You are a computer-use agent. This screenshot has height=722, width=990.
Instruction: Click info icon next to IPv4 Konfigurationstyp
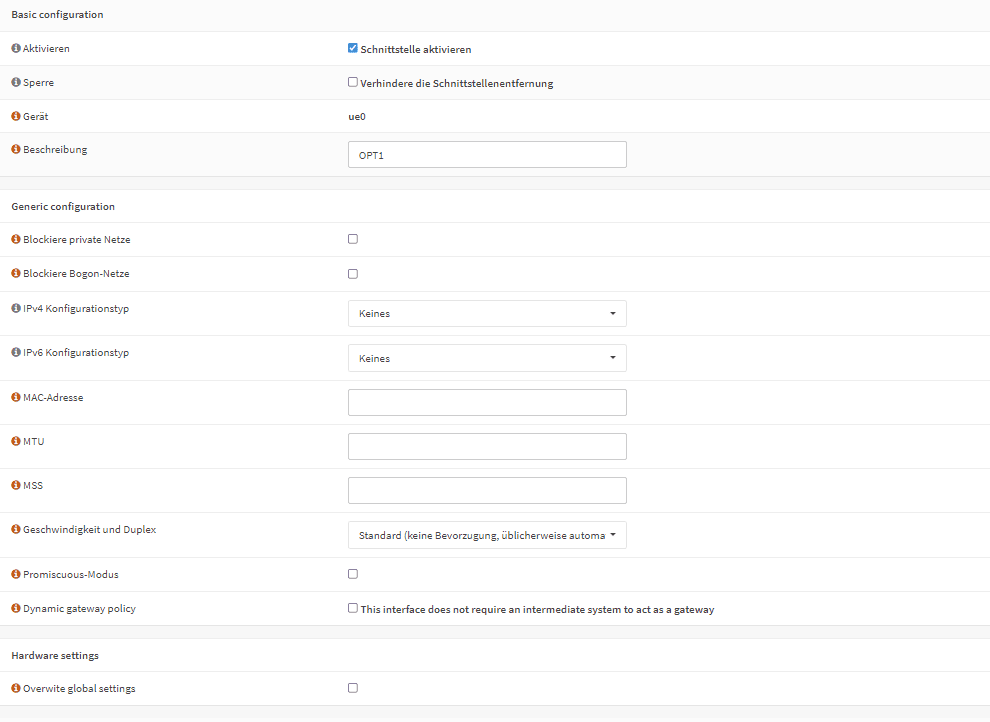[16, 308]
